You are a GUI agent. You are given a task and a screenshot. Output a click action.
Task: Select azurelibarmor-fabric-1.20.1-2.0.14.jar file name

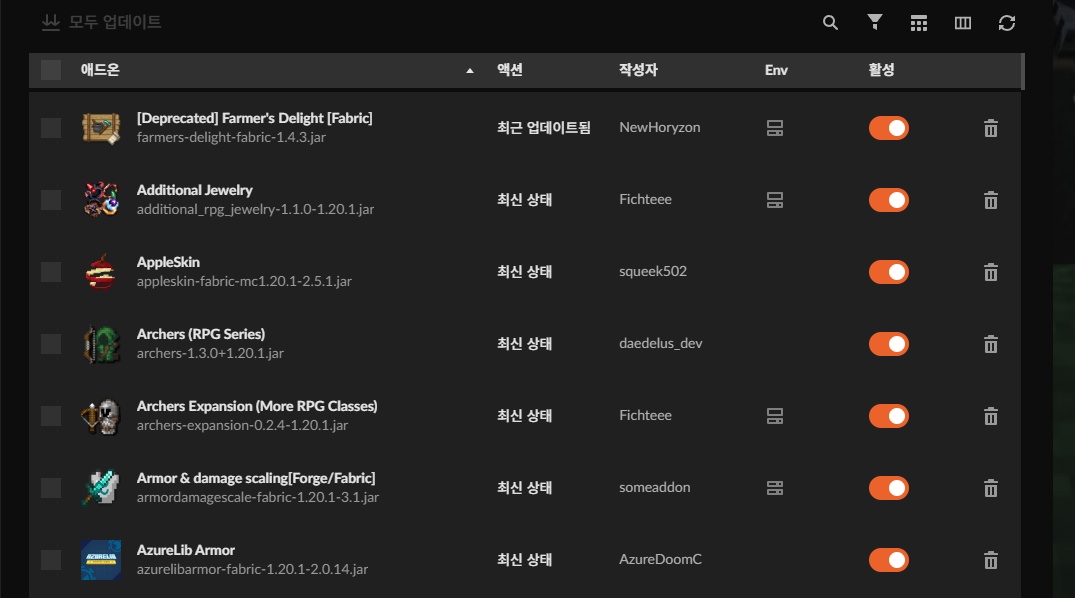(252, 569)
